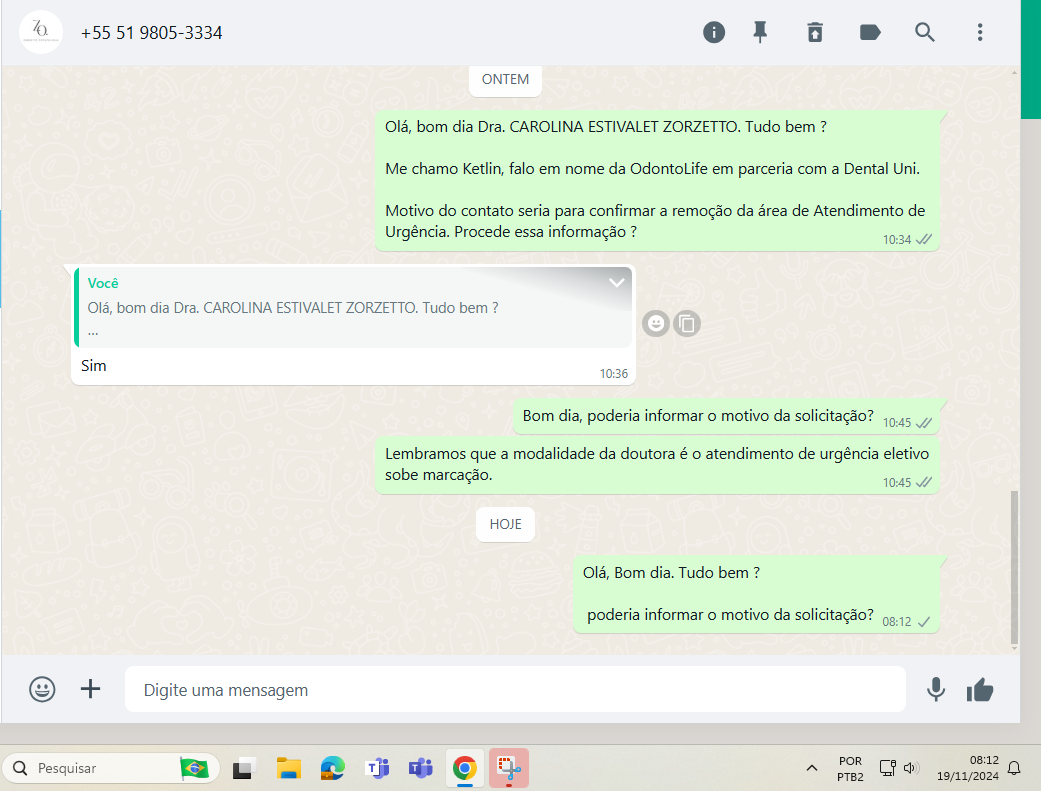Open Task View on the taskbar
The image size is (1041, 791).
coord(244,768)
